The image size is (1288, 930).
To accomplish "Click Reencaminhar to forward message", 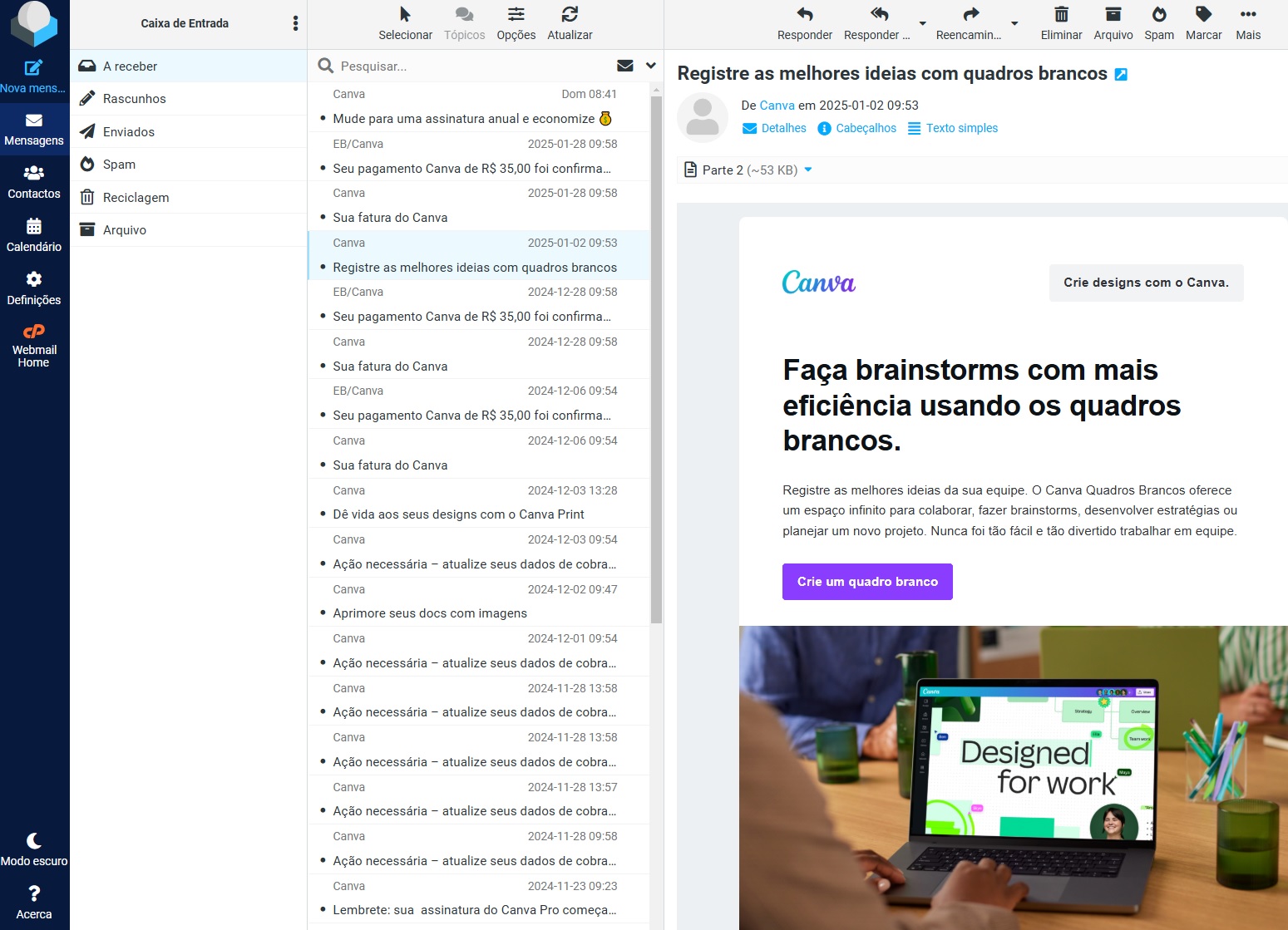I will (x=969, y=24).
